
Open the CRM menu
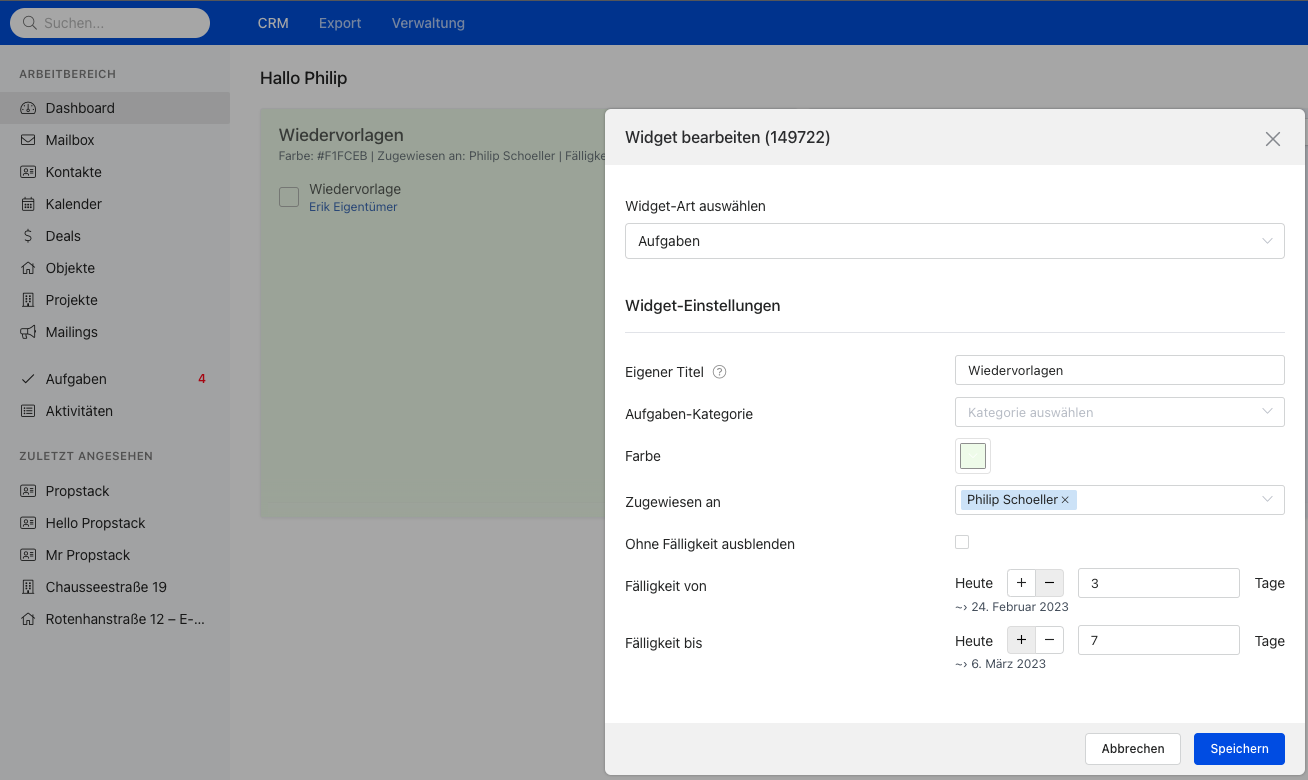pos(273,23)
